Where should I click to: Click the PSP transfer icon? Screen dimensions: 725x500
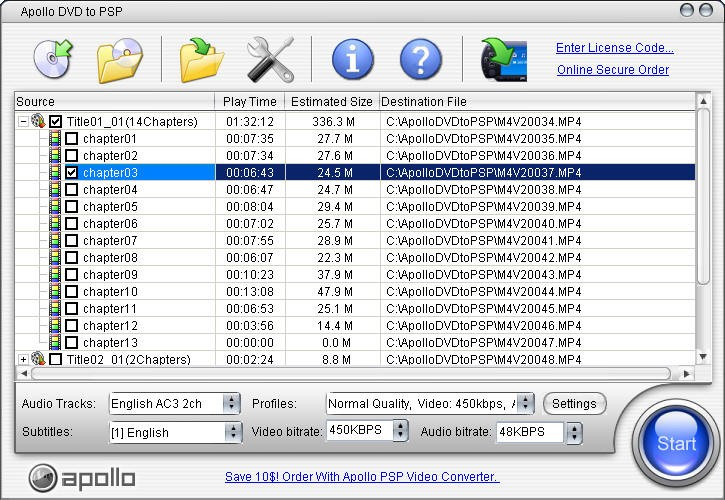[x=504, y=60]
